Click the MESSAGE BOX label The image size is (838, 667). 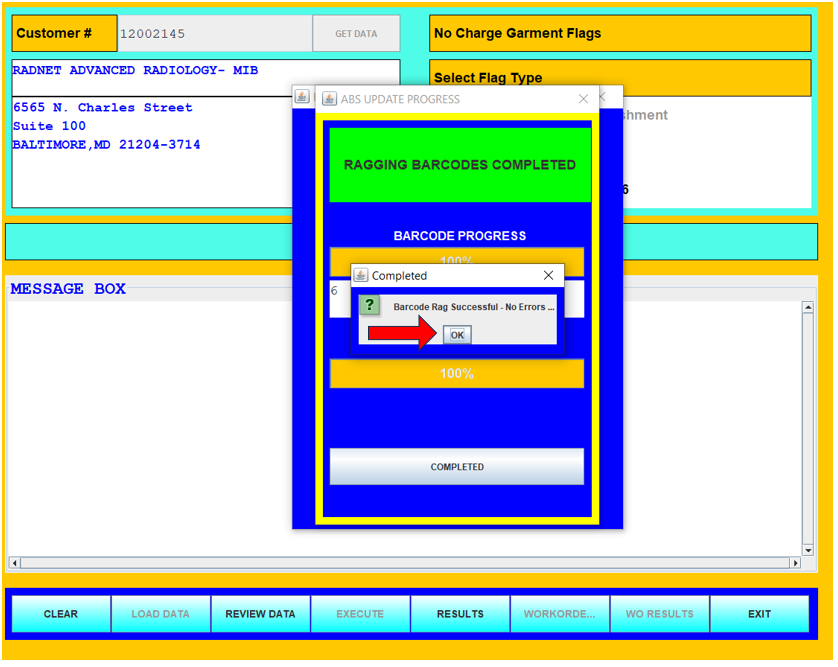tap(68, 290)
